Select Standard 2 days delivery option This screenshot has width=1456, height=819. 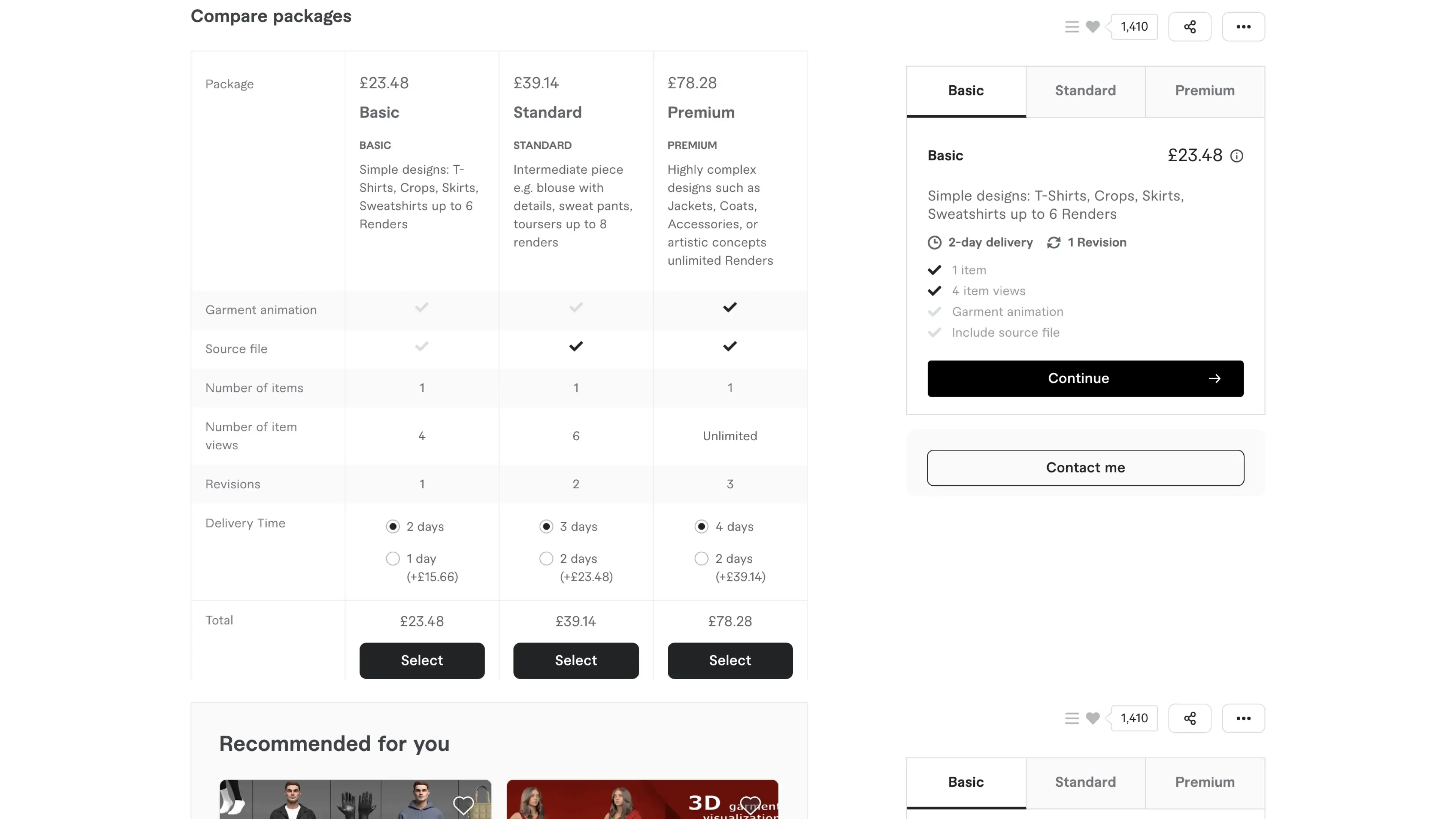click(x=546, y=559)
